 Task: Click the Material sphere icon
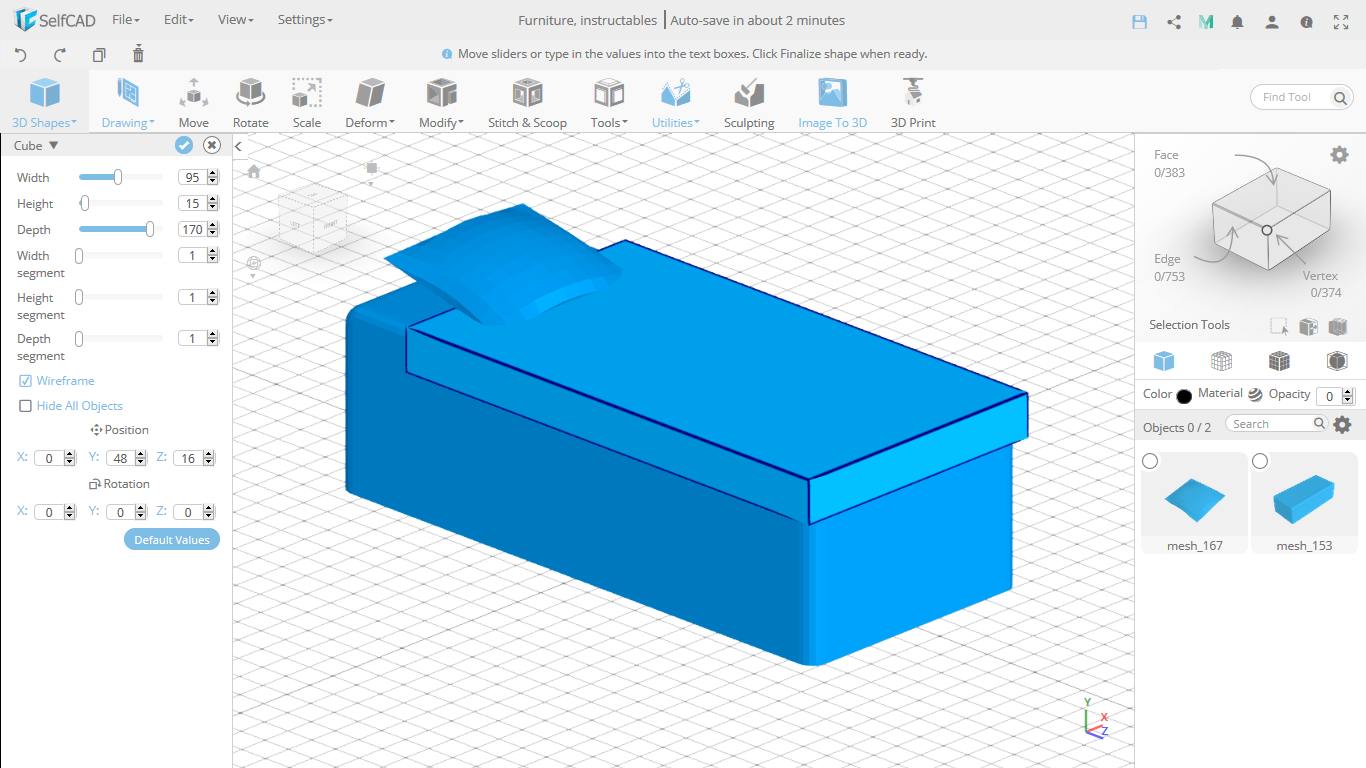[x=1255, y=395]
